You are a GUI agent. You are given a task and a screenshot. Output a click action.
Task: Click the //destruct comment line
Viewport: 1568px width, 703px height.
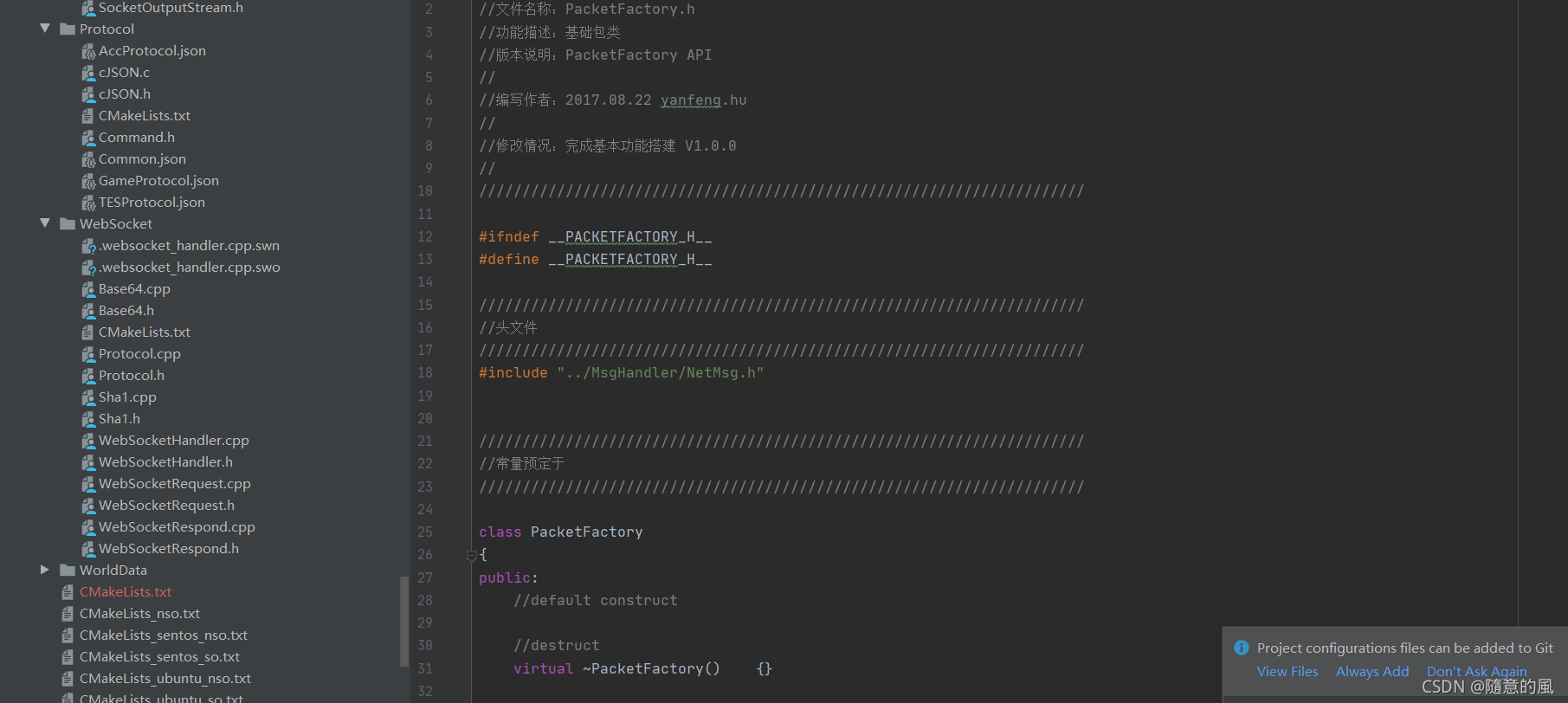coord(557,646)
